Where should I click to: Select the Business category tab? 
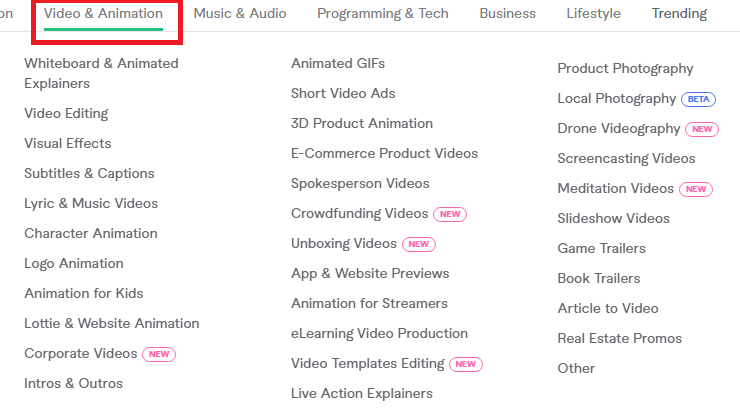(x=507, y=14)
